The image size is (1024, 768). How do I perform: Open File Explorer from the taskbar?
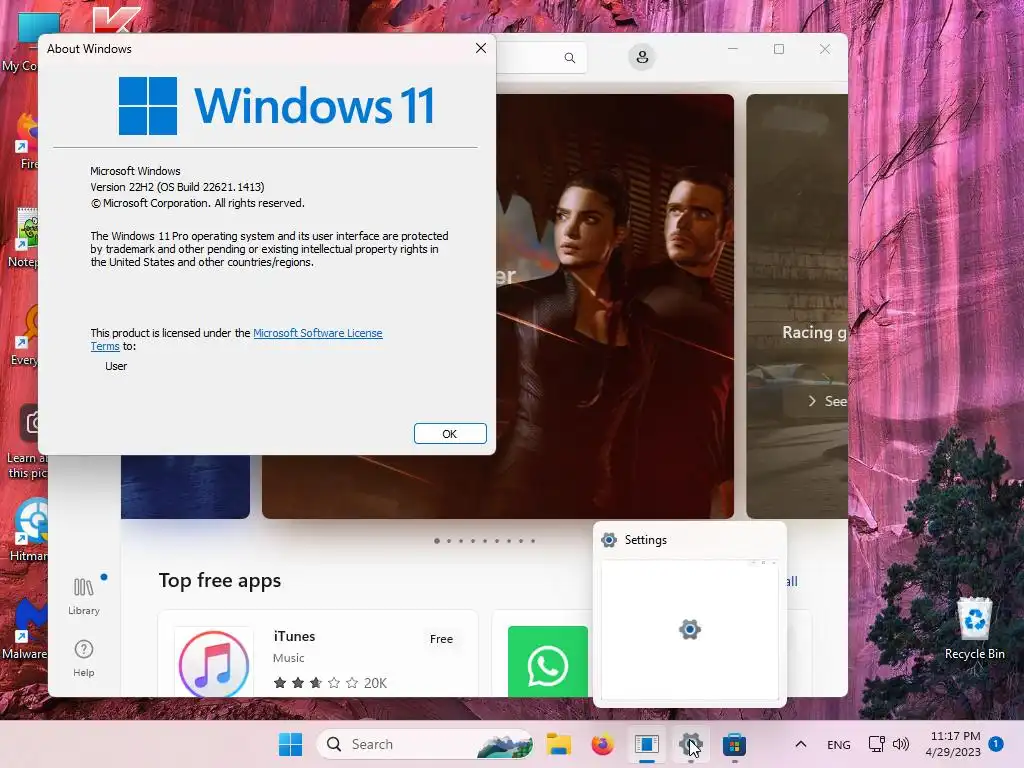point(559,744)
